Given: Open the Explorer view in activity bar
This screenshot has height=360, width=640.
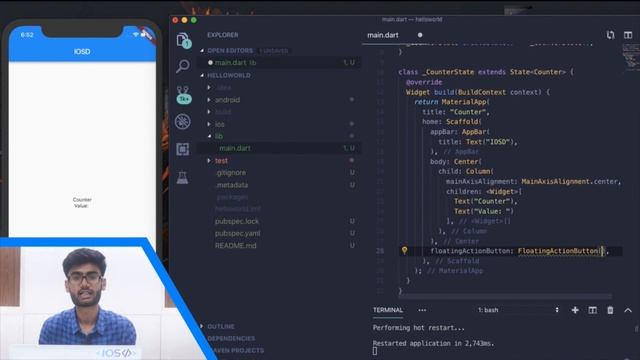Looking at the screenshot, I should click(183, 40).
